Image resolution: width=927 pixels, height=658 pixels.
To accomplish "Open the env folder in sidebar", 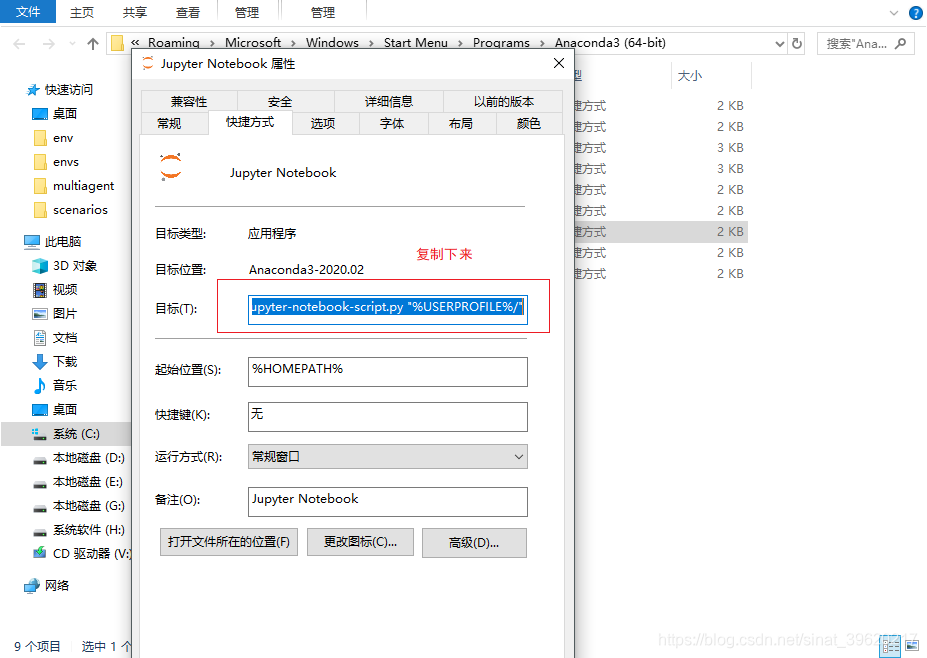I will coord(53,138).
